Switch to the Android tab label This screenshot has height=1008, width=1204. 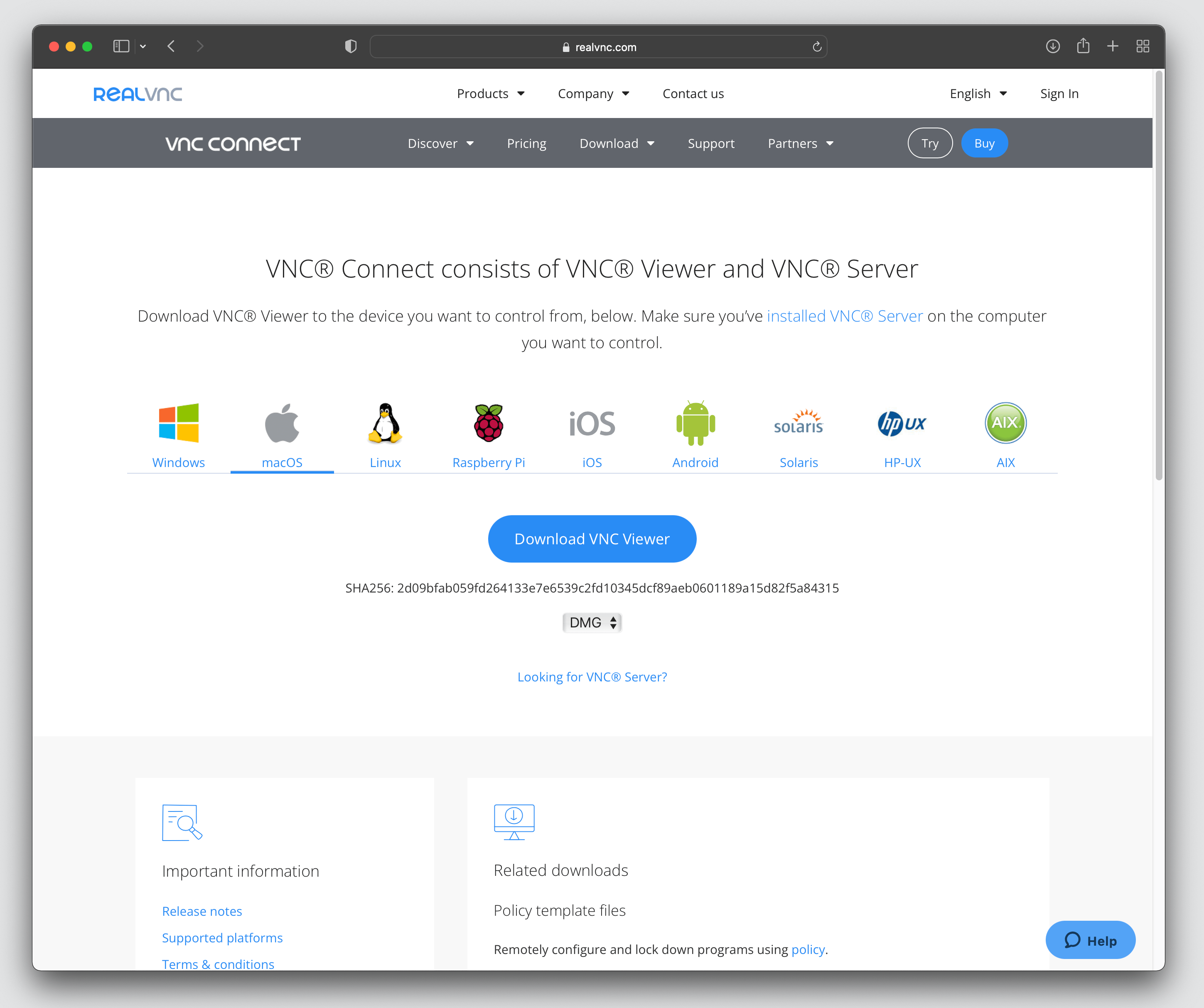695,463
